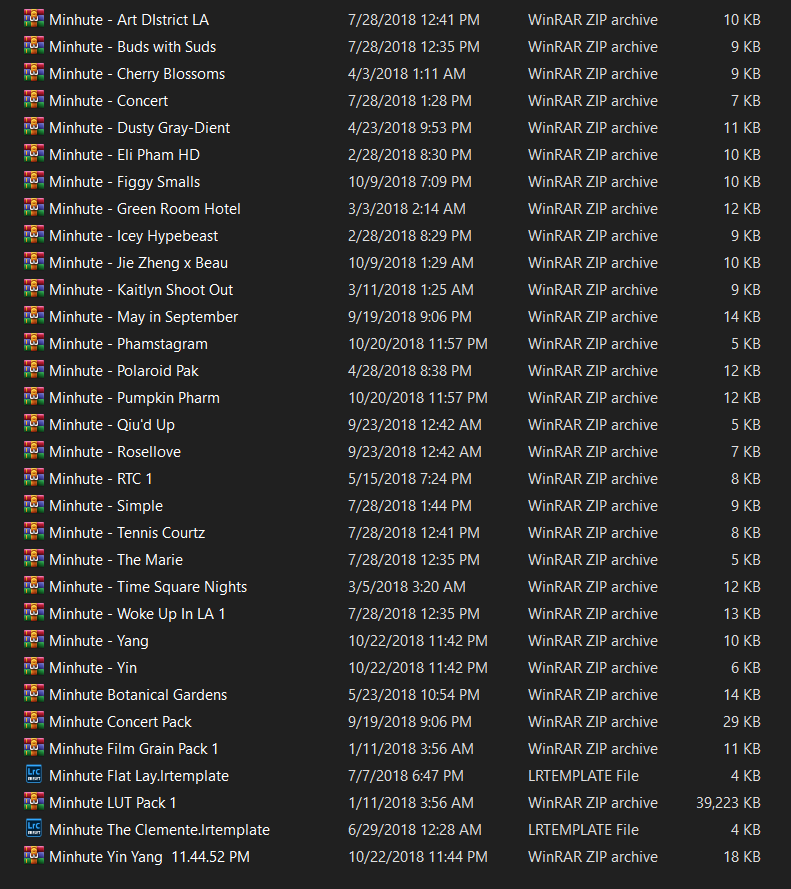Select the icon for Minhute - Dusty Gray-Dient

click(34, 127)
